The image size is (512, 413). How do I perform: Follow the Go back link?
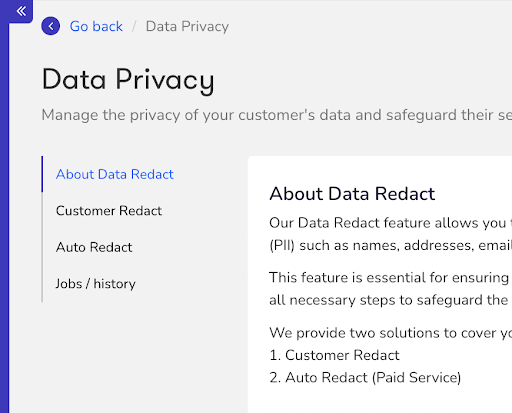[96, 26]
